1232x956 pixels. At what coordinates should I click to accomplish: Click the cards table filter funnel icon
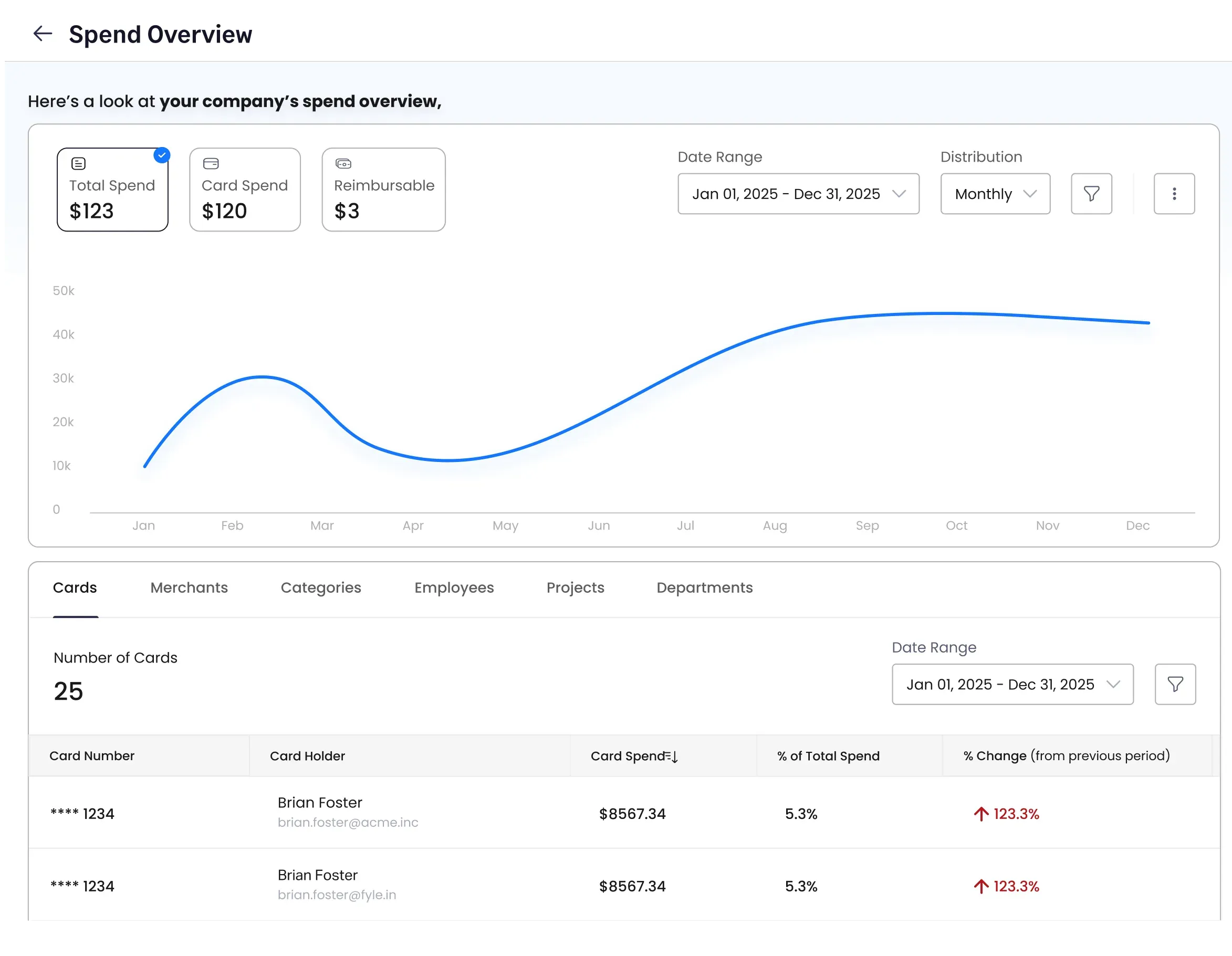[1175, 684]
